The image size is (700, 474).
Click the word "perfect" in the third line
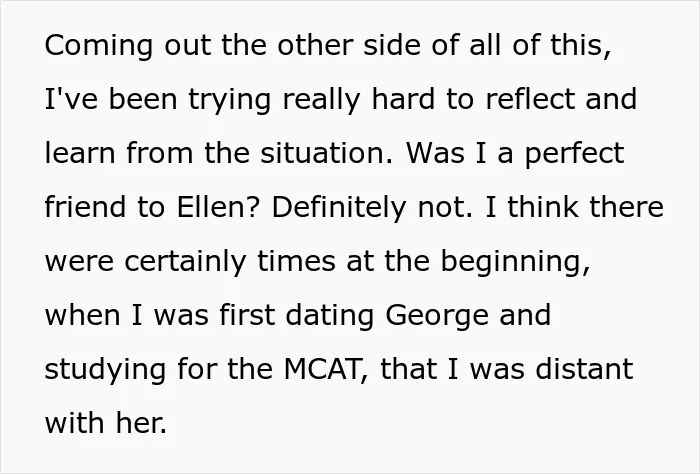[x=574, y=154]
